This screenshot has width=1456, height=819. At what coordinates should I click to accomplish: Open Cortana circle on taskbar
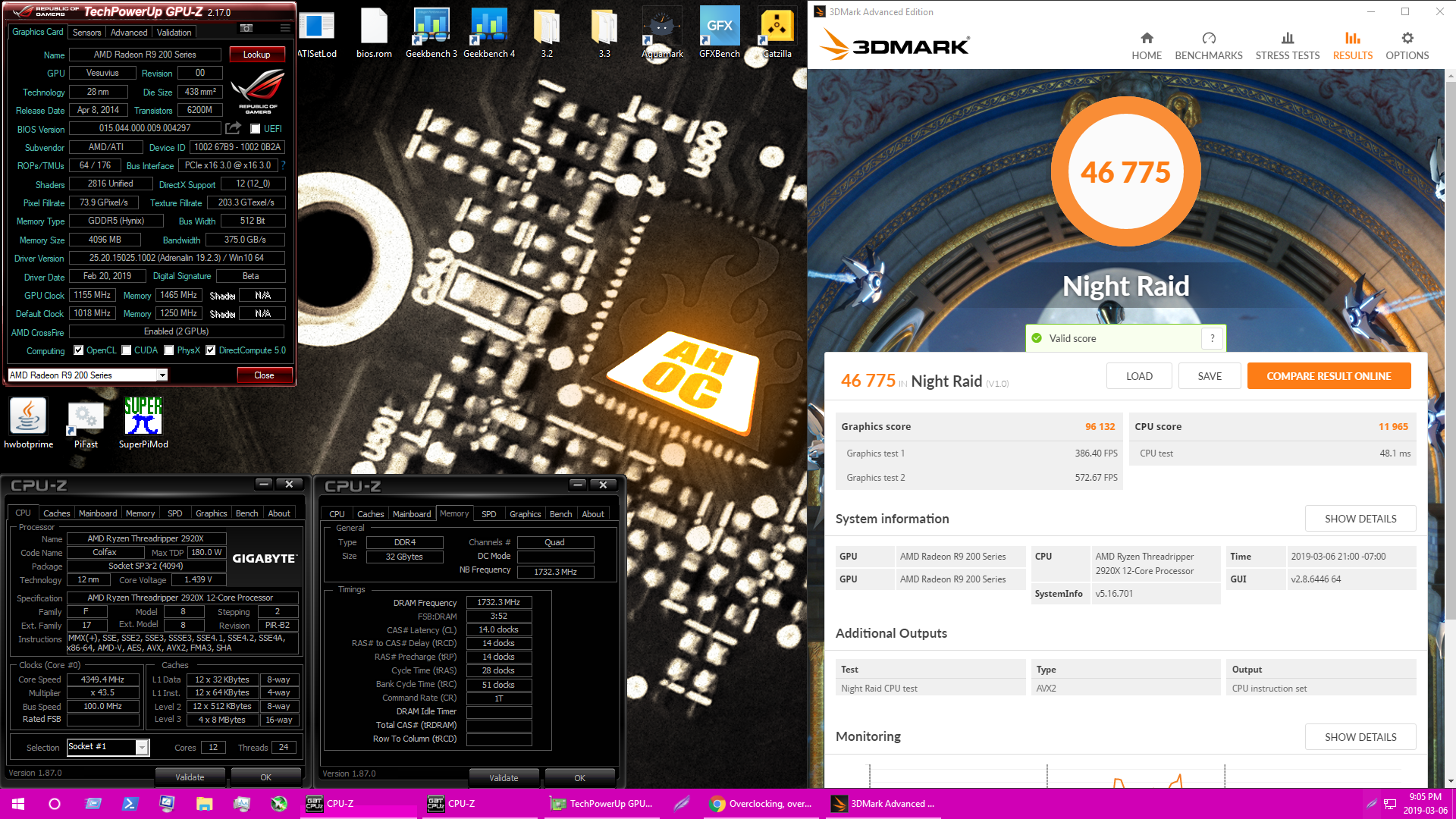pyautogui.click(x=55, y=804)
